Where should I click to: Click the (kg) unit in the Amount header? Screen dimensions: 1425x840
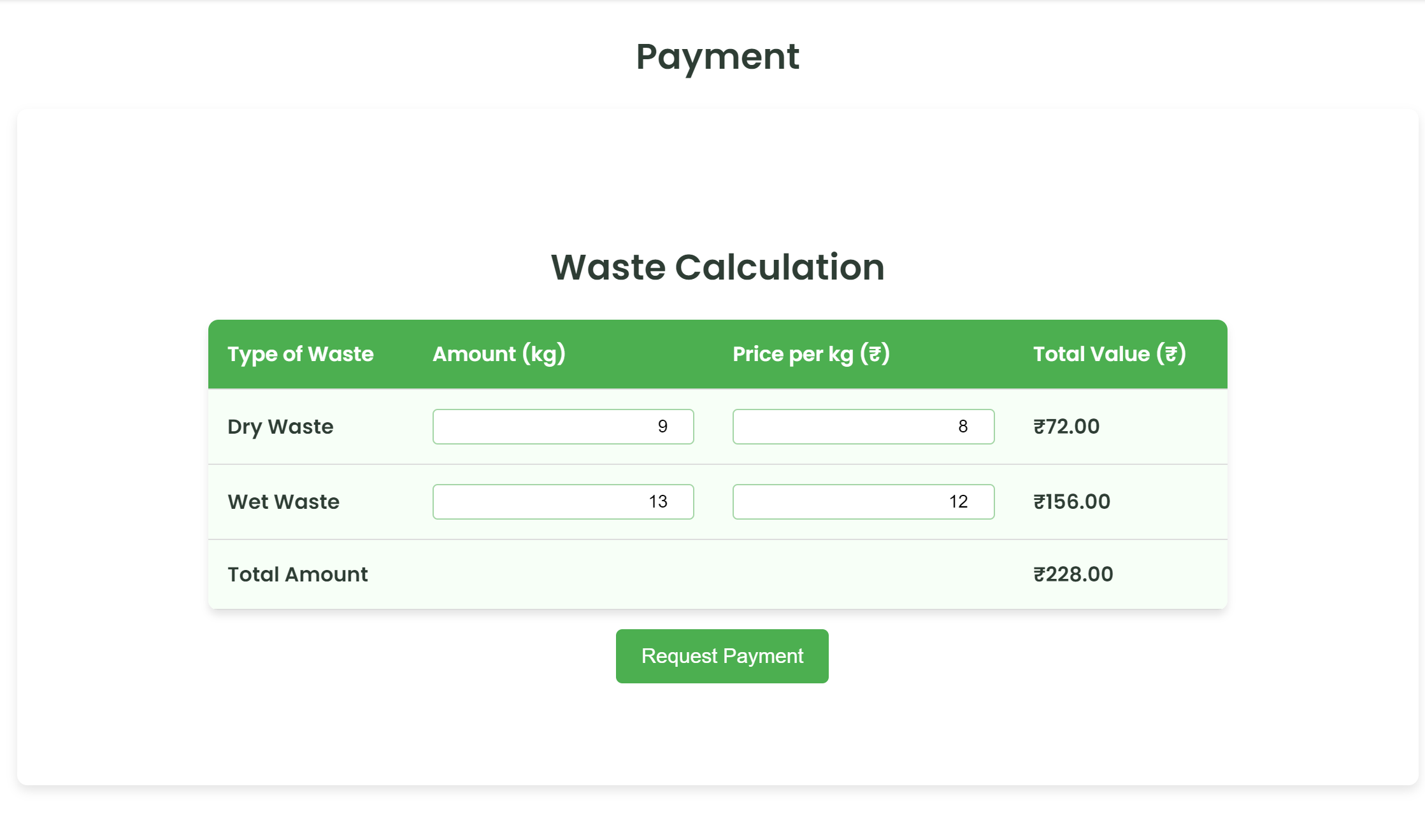[543, 354]
